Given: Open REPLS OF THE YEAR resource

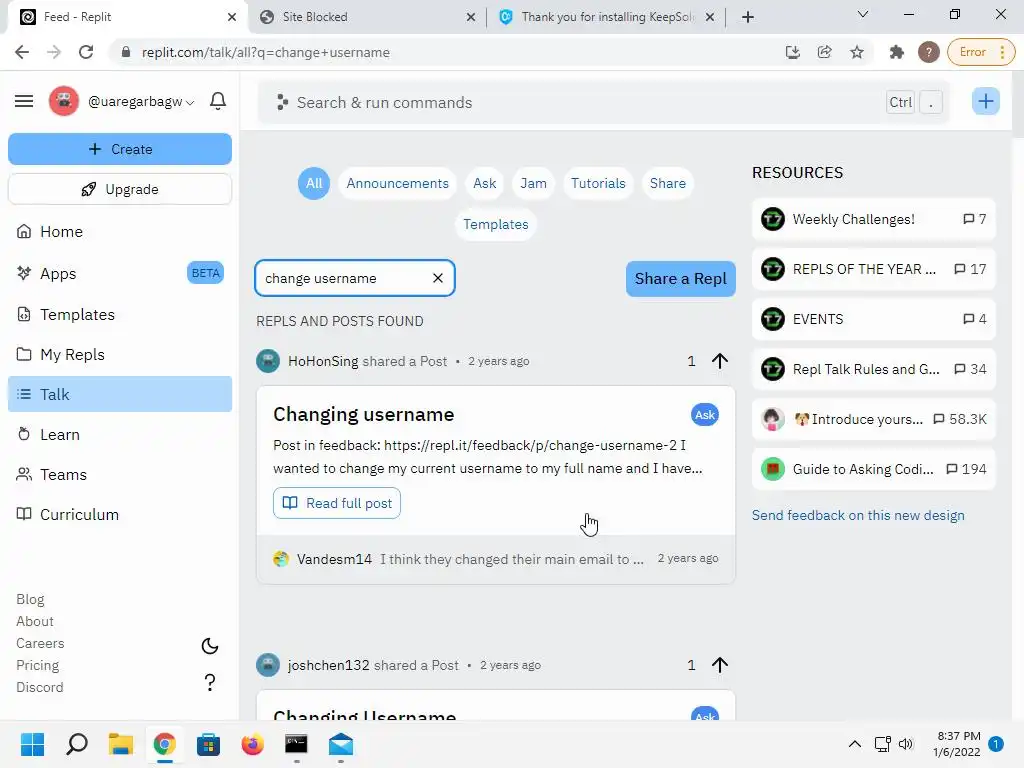Looking at the screenshot, I should (x=874, y=269).
